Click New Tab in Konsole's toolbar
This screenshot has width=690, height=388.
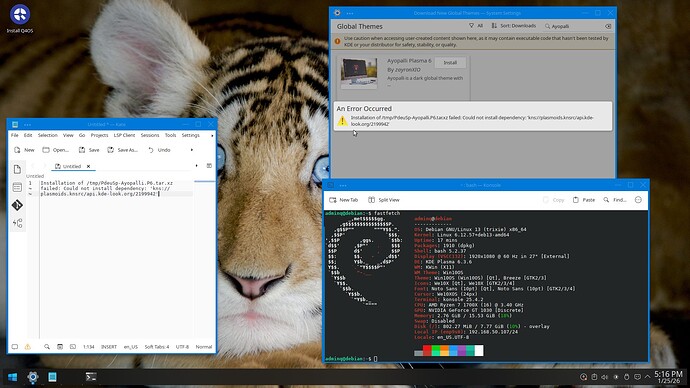344,200
